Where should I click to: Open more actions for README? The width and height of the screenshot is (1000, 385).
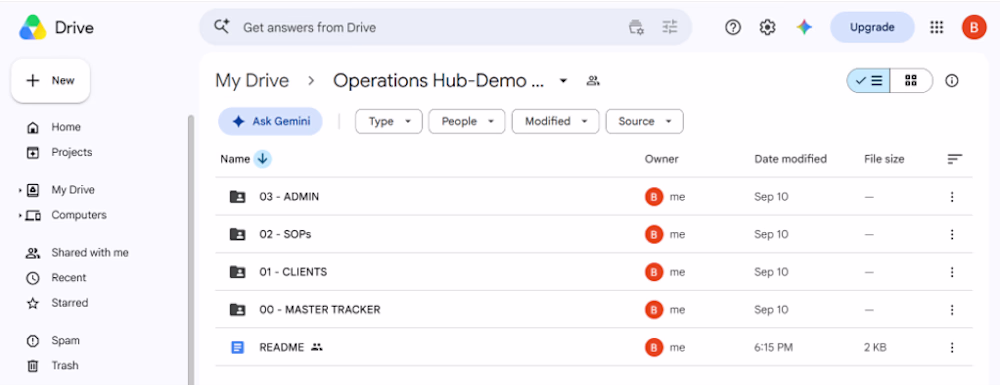click(952, 347)
